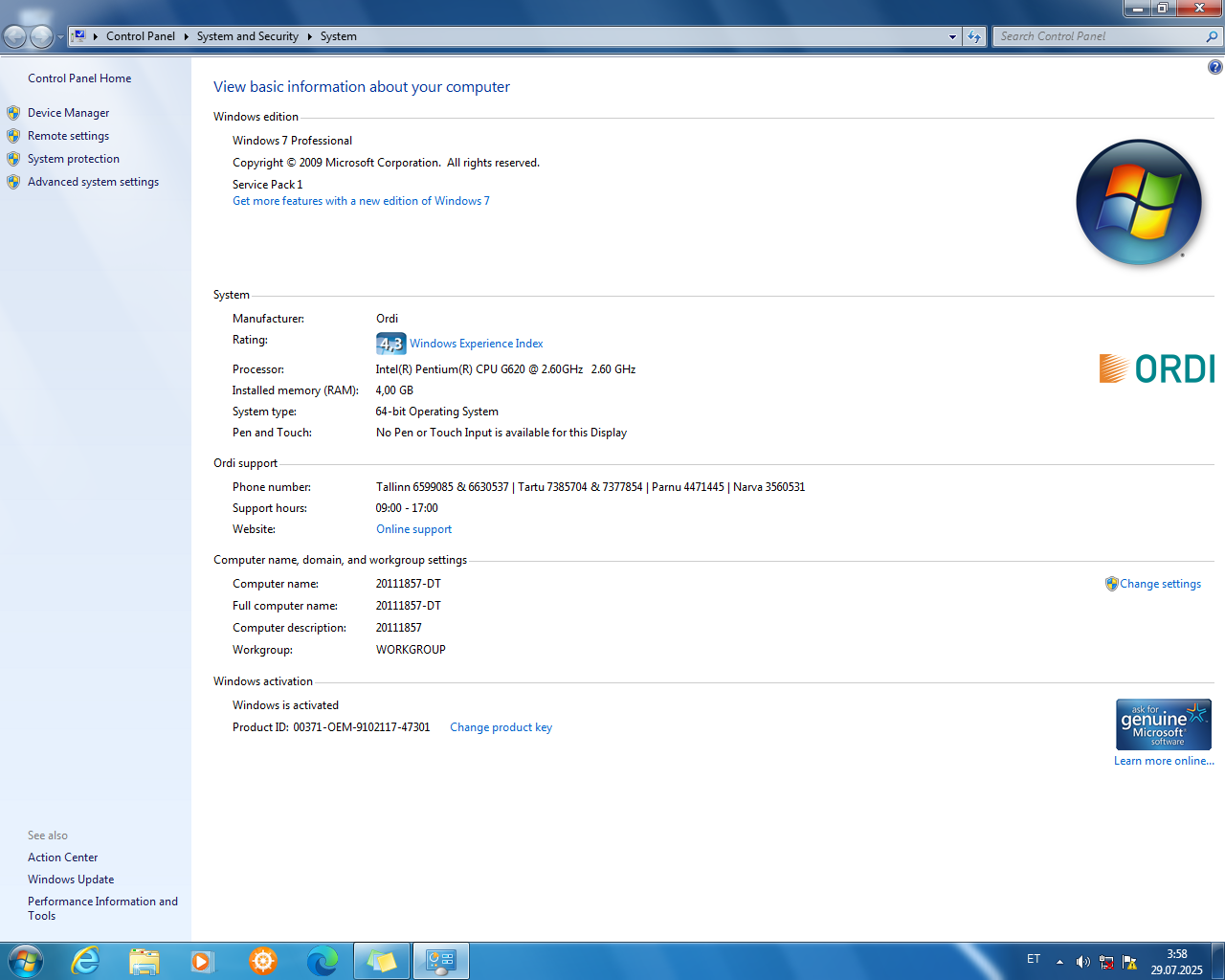Click the Windows is activated text
The width and height of the screenshot is (1225, 980).
pyautogui.click(x=285, y=705)
